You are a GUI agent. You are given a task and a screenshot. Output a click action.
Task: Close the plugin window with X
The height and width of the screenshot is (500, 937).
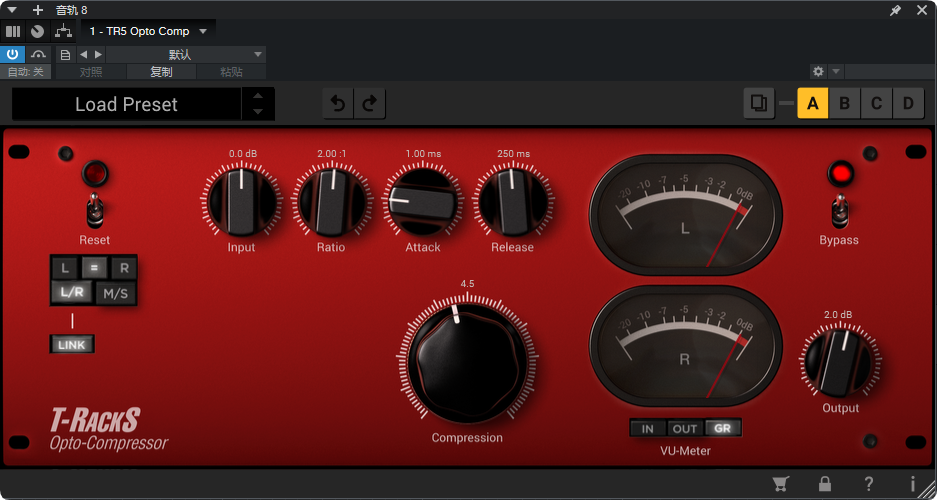pos(921,10)
